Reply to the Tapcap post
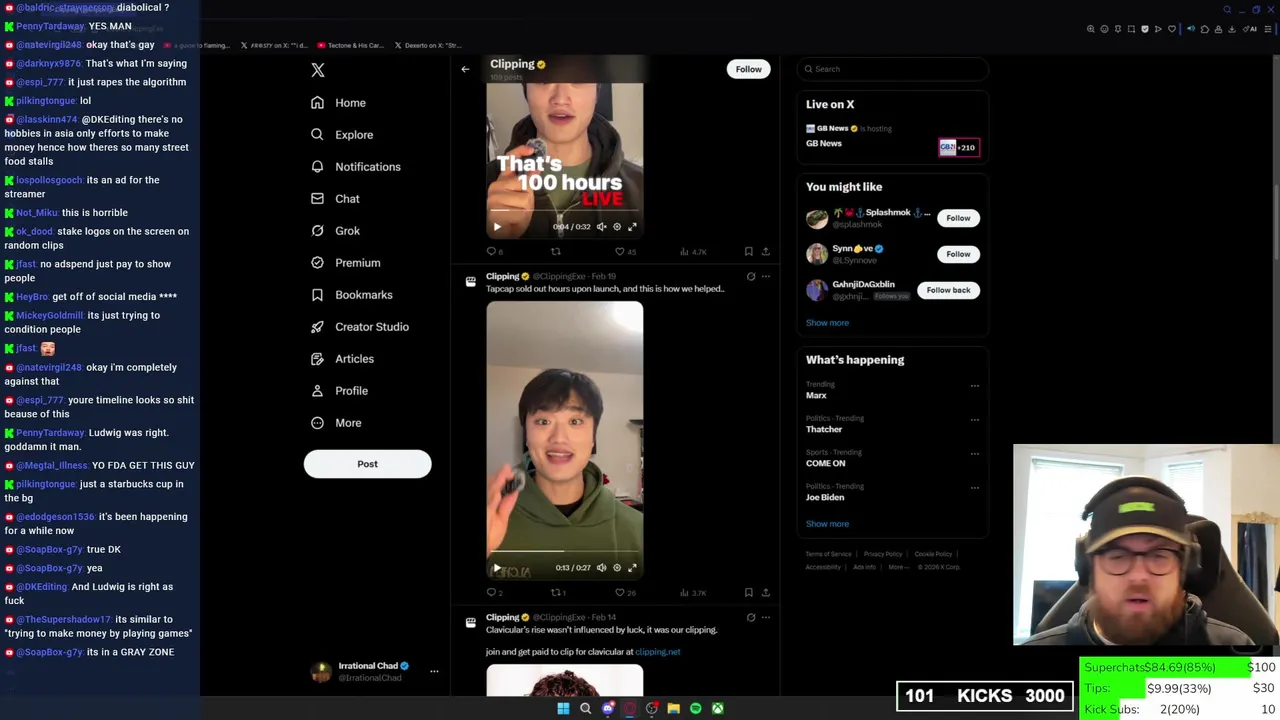 (x=494, y=593)
